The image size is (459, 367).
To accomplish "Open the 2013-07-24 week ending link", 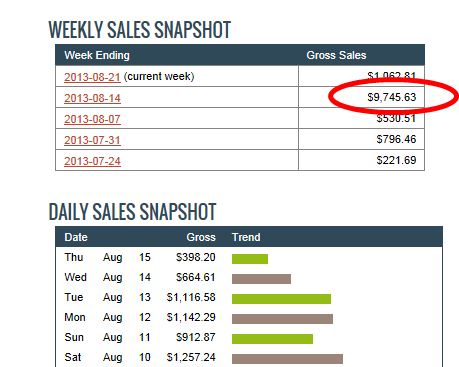I will pos(92,161).
